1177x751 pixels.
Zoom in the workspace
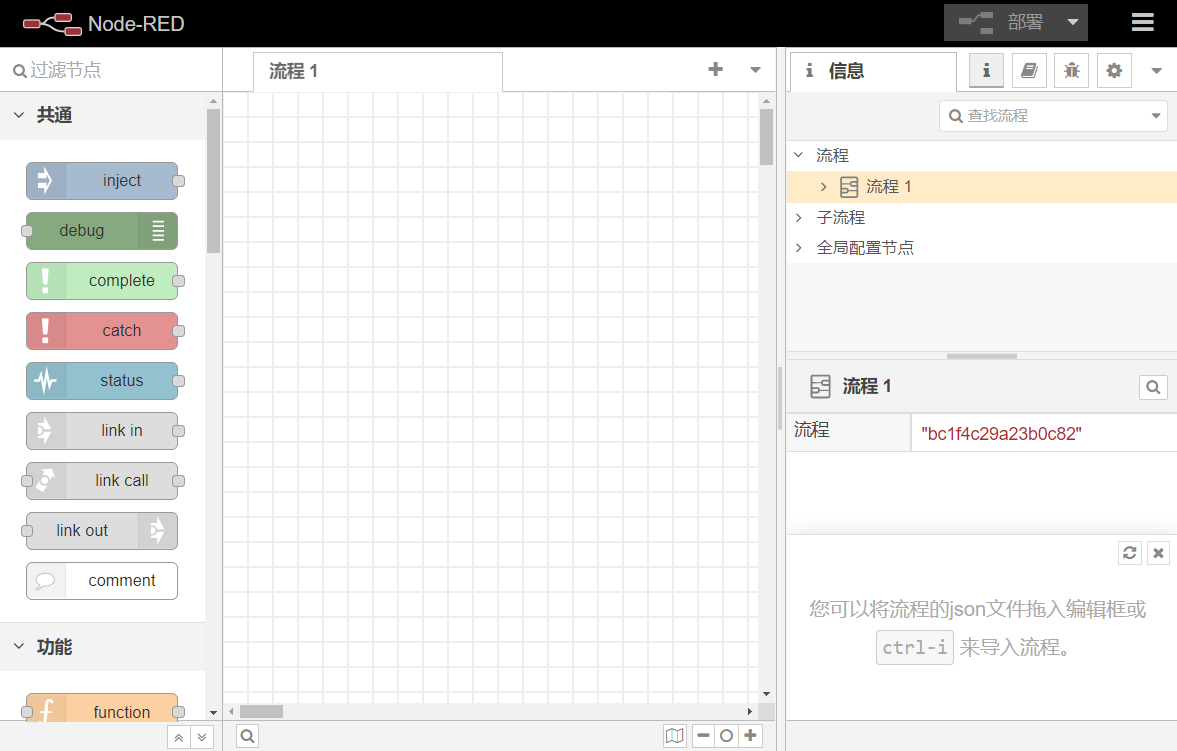point(750,736)
